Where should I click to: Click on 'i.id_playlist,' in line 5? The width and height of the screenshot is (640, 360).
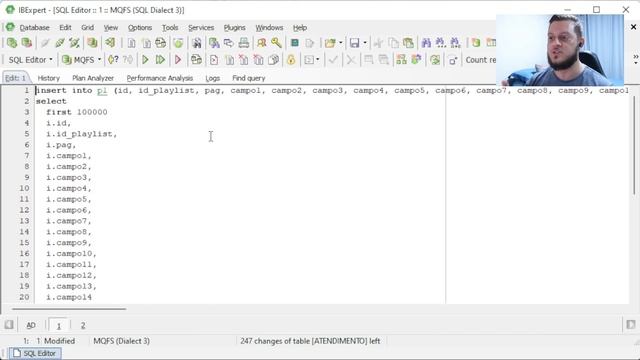[81, 134]
